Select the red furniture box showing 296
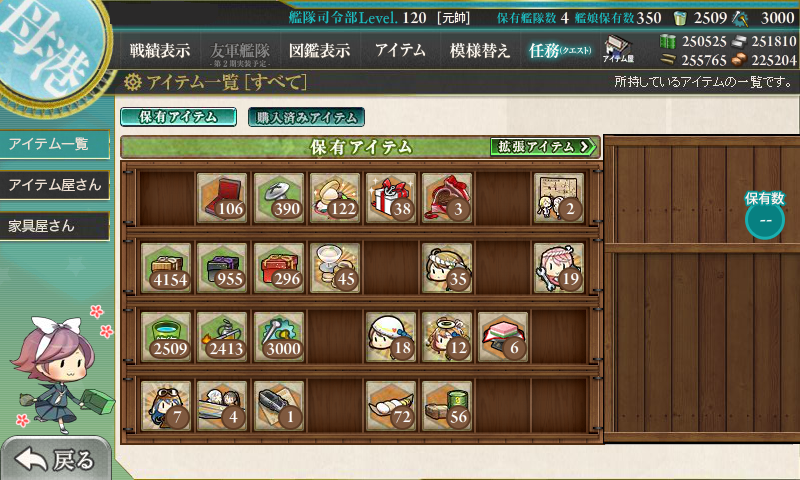 [x=279, y=268]
